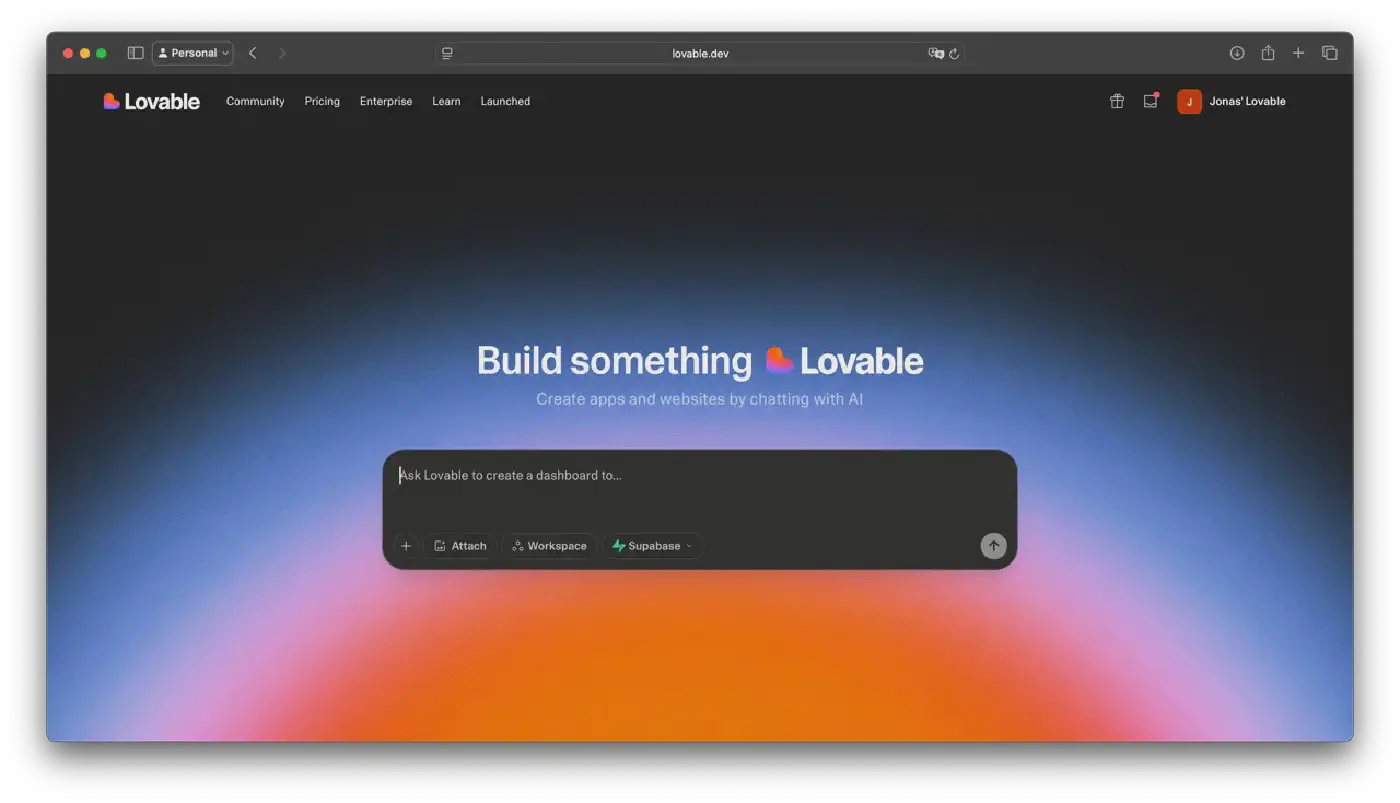Open the gift promotions icon
The height and width of the screenshot is (803, 1400).
tap(1117, 101)
